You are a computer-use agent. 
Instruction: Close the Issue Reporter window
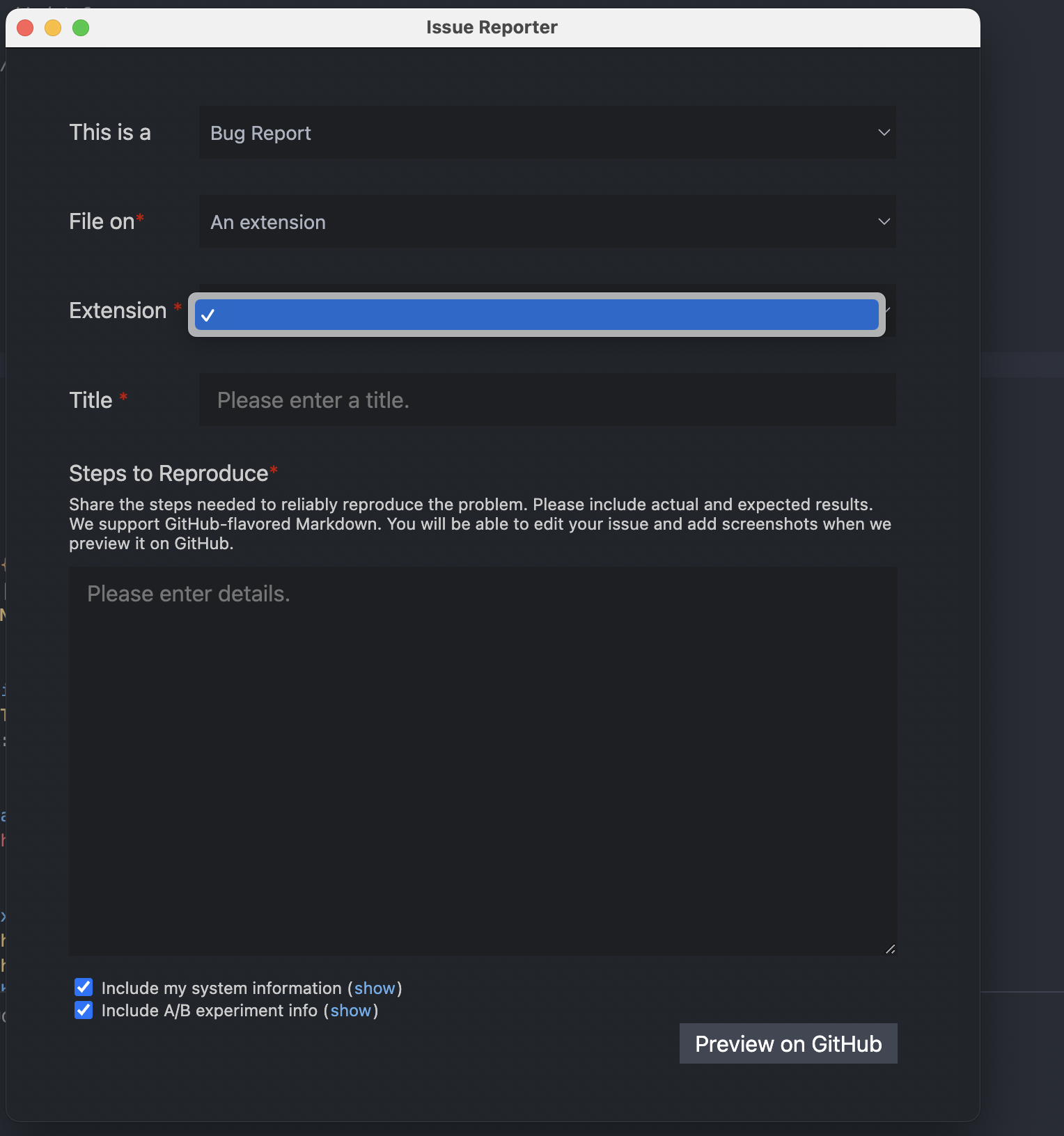[x=25, y=28]
